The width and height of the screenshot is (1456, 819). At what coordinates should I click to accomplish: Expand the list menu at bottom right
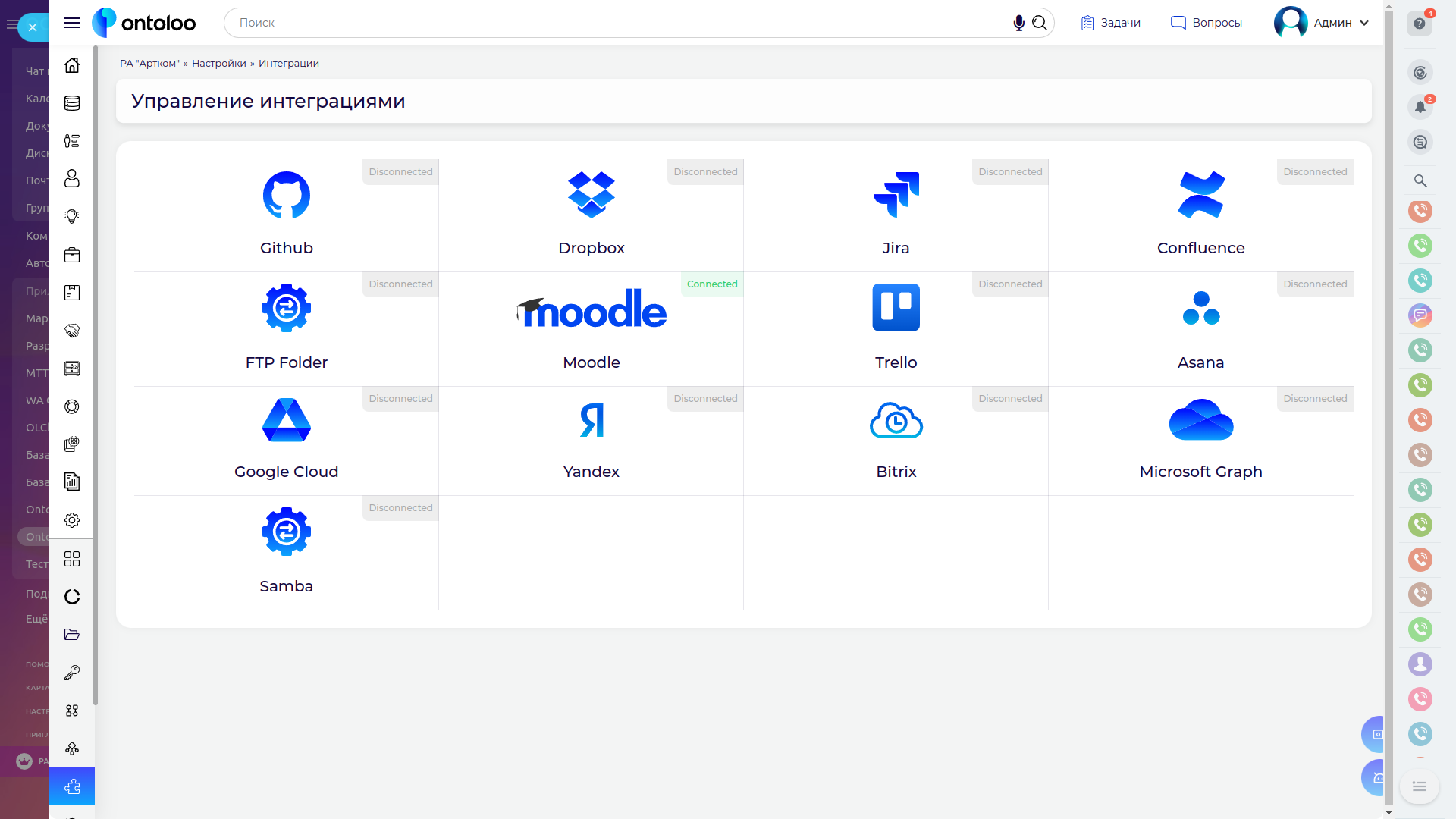[x=1419, y=786]
